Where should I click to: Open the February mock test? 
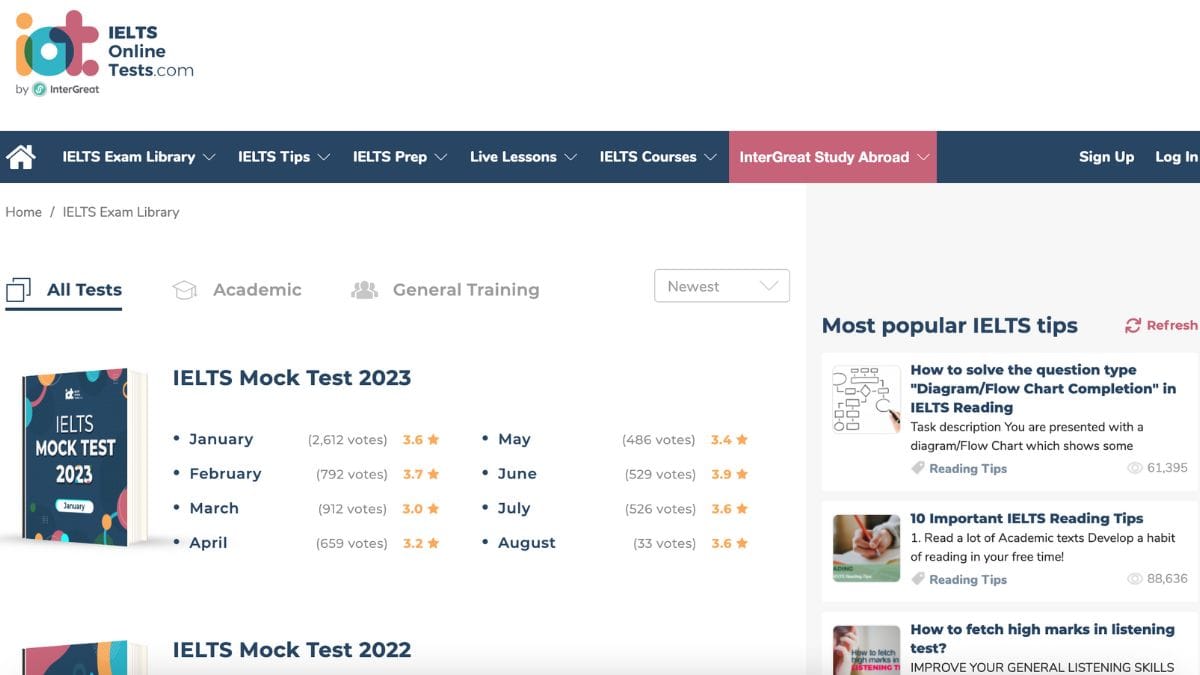coord(225,474)
